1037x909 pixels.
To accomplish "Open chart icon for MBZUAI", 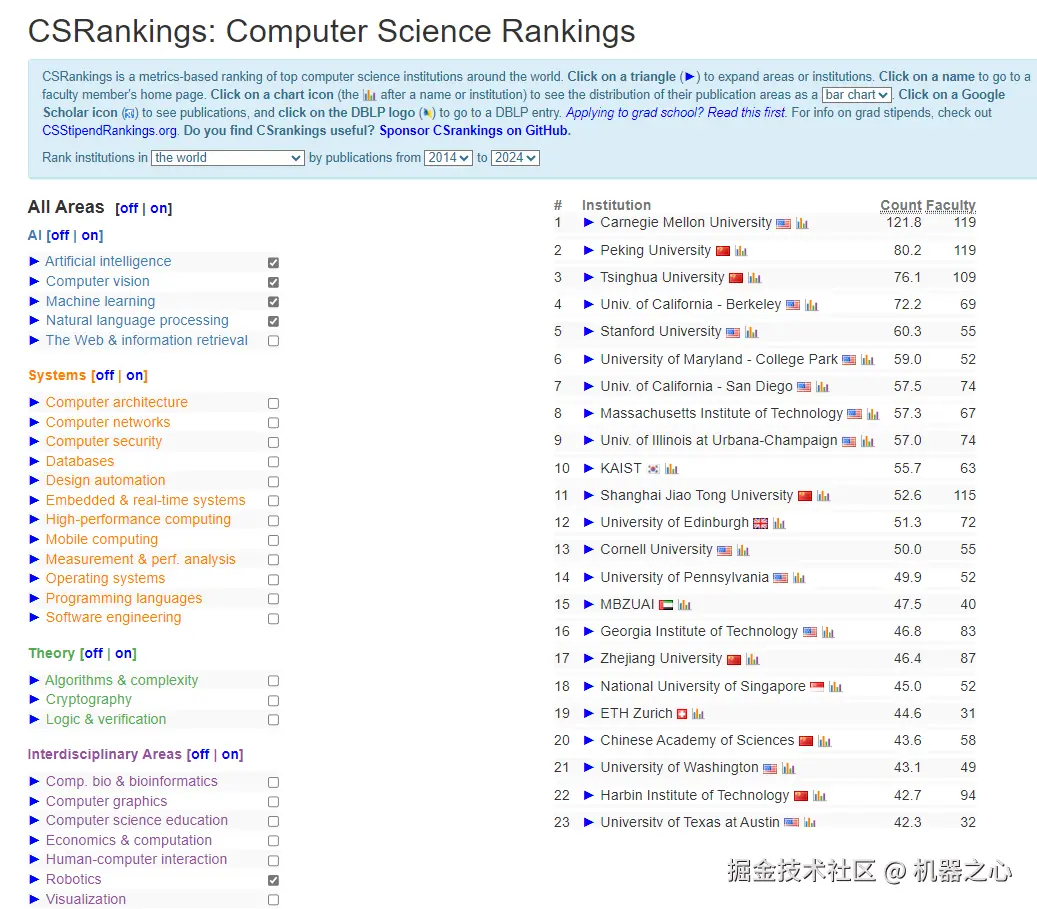I will coord(684,605).
